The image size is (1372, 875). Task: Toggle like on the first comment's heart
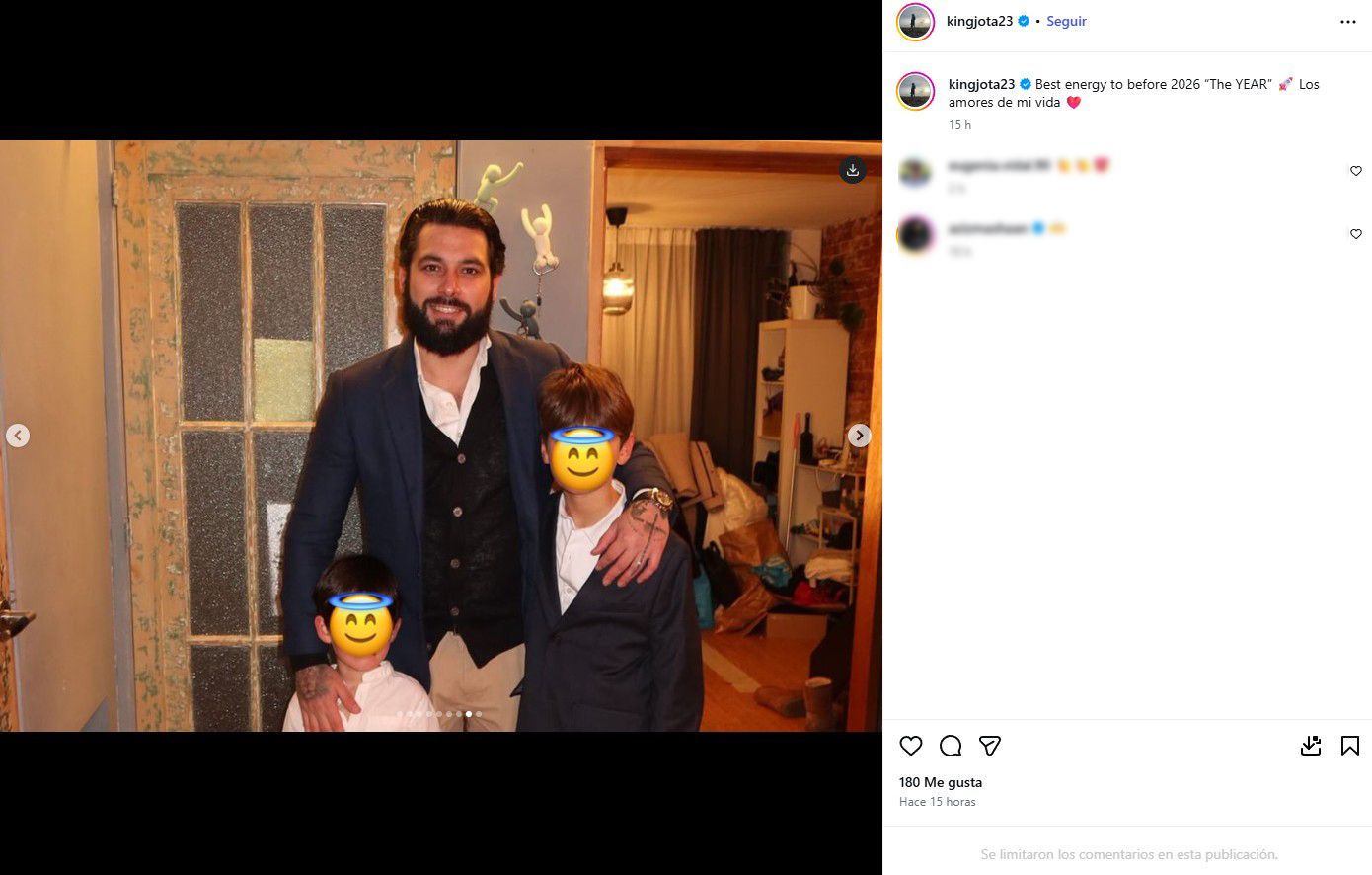(1355, 170)
